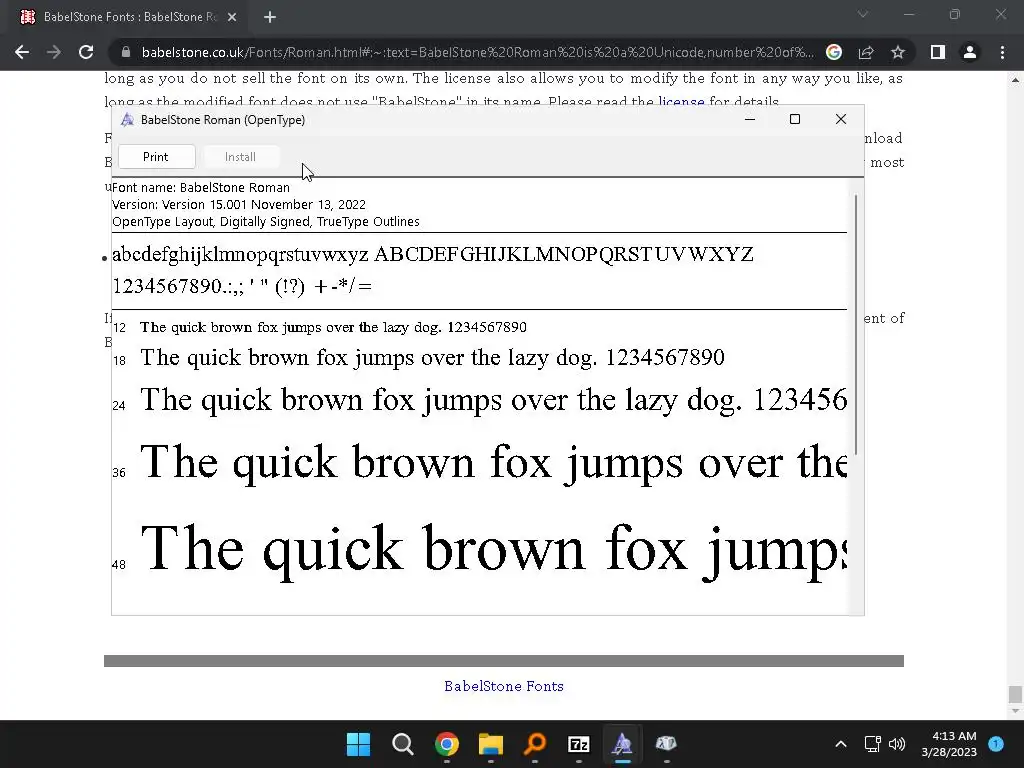This screenshot has width=1024, height=768.
Task: Click the digits and punctuation sample line
Action: 242,286
